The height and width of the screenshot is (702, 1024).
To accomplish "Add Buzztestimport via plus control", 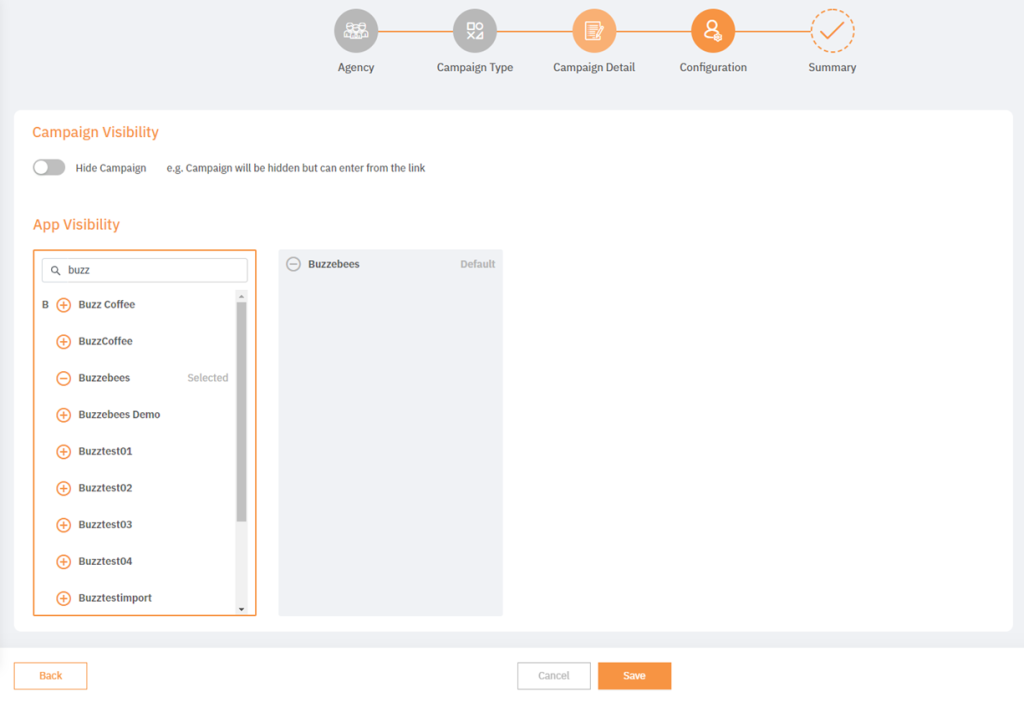I will 62,597.
